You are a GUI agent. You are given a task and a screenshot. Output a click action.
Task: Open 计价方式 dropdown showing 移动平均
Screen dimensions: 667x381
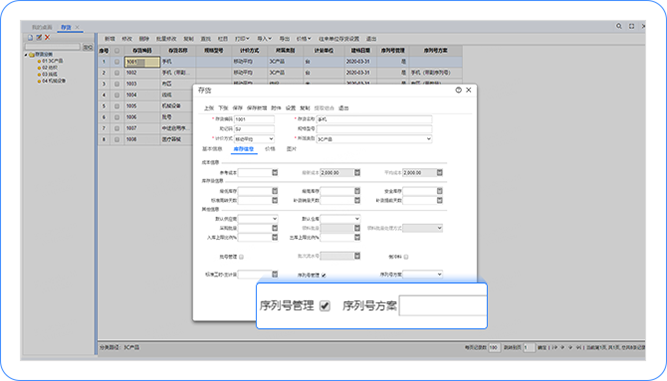(x=254, y=139)
